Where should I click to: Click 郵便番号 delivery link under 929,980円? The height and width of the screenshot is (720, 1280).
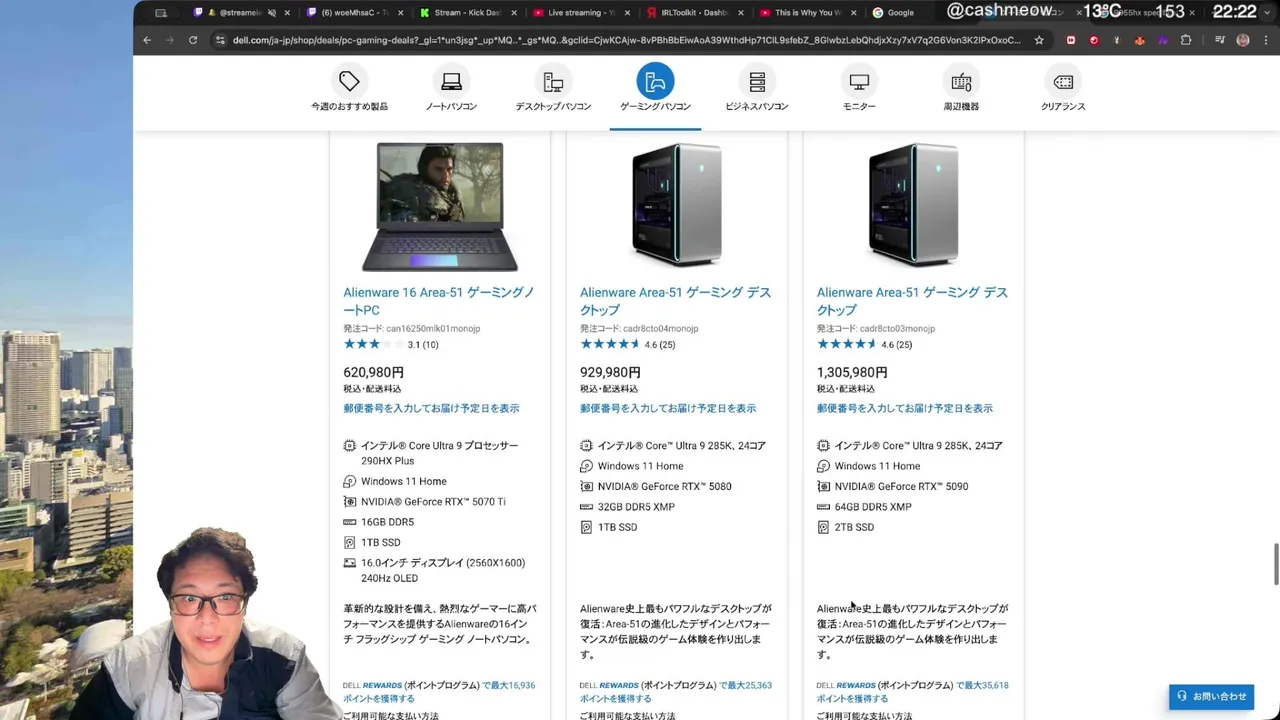pos(668,408)
